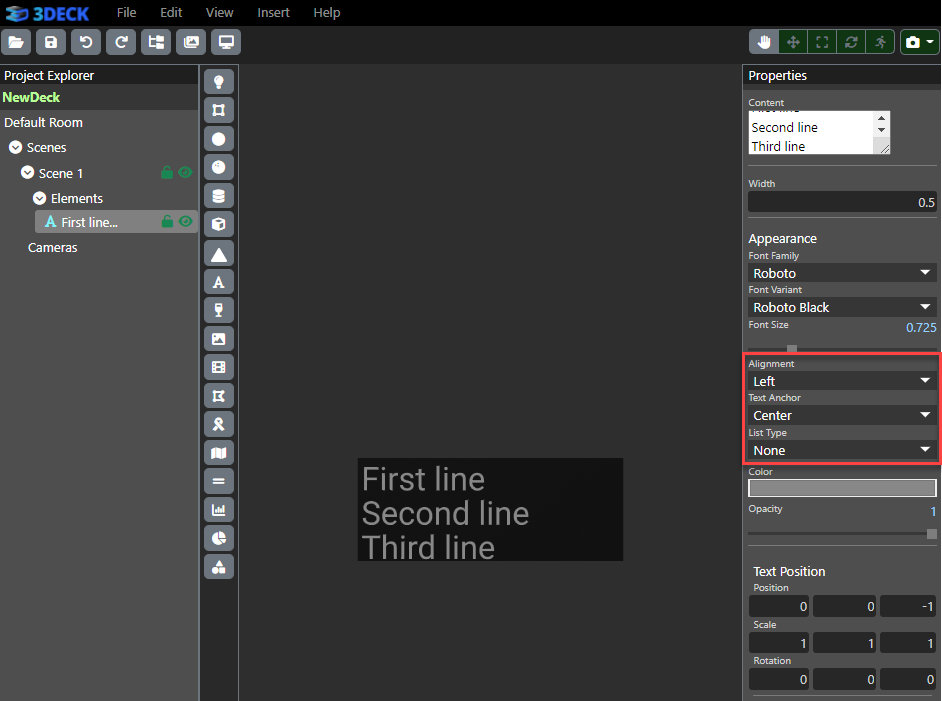Open the Font Family dropdown
This screenshot has width=942, height=701.
842,273
